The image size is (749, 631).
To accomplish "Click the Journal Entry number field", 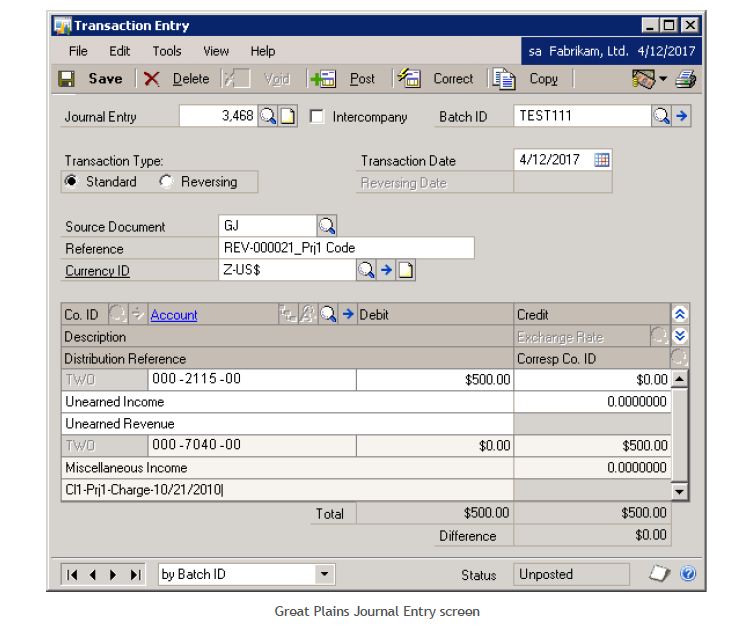I will pyautogui.click(x=218, y=116).
